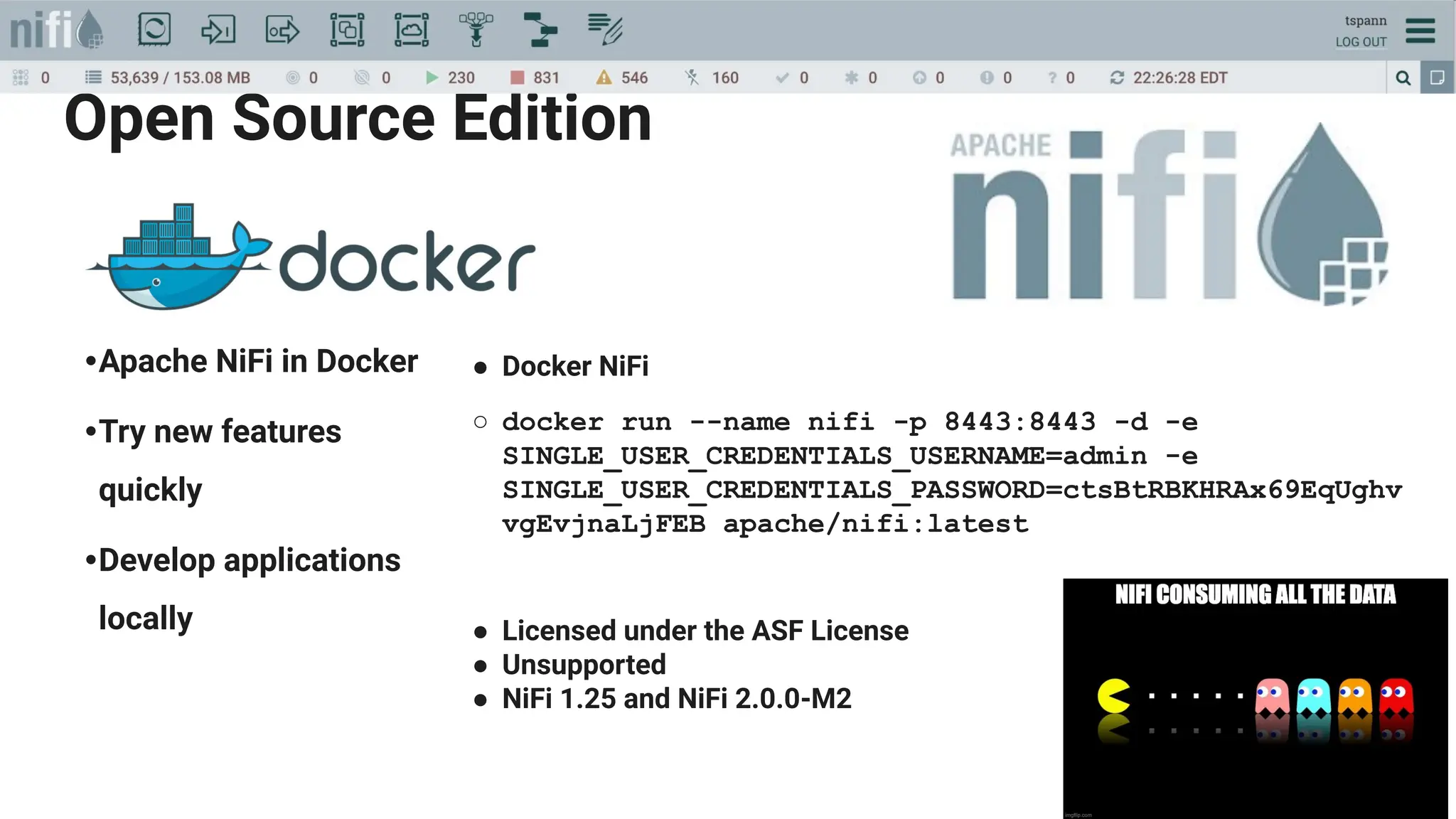The image size is (1456, 819).
Task: Open the search magnifier icon
Action: tap(1403, 77)
